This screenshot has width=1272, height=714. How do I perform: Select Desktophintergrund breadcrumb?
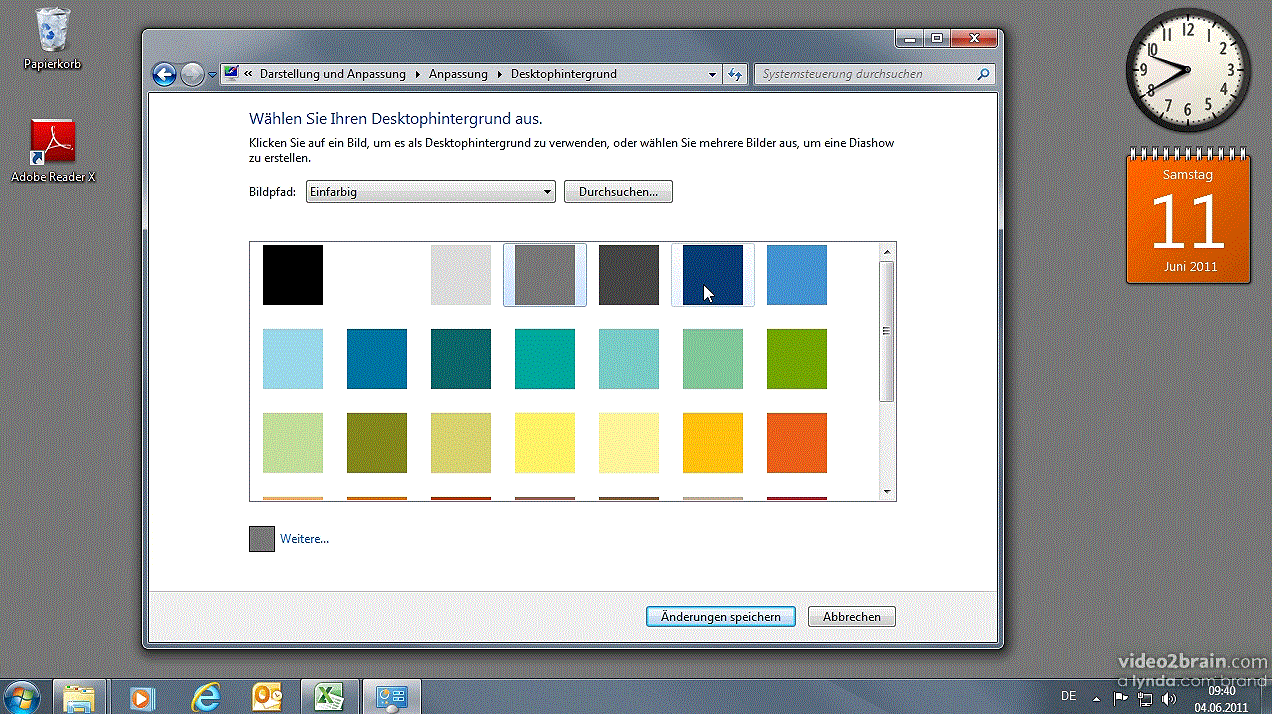click(564, 74)
